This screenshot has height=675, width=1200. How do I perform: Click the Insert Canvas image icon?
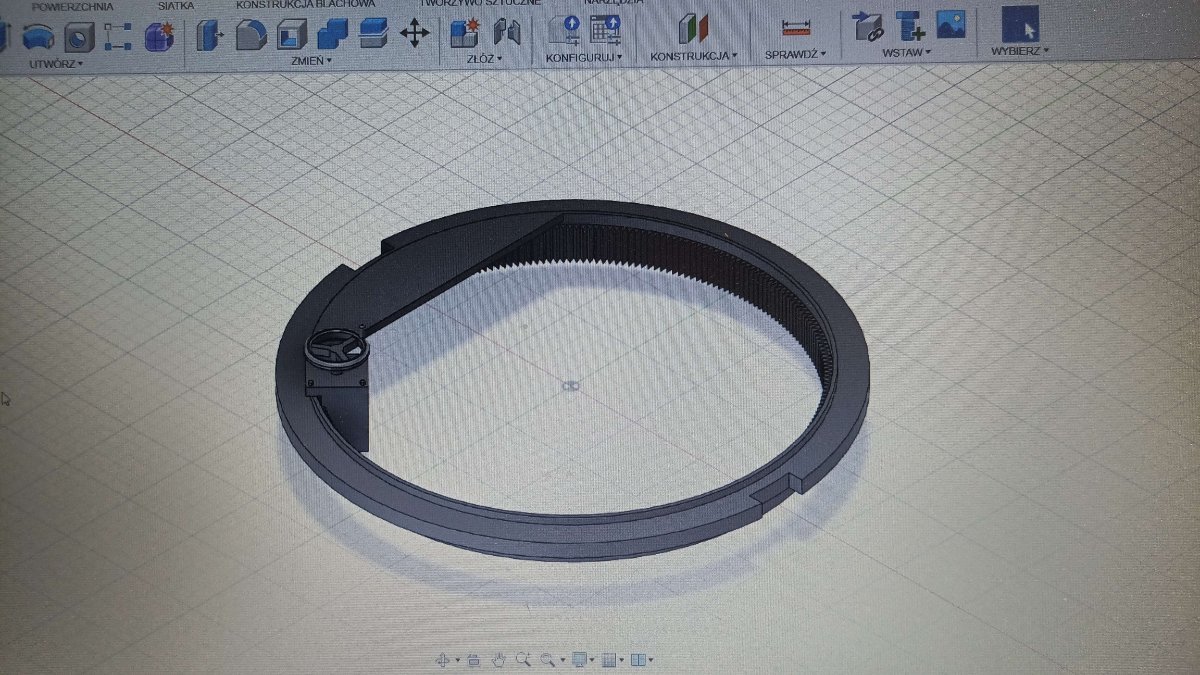pyautogui.click(x=950, y=25)
